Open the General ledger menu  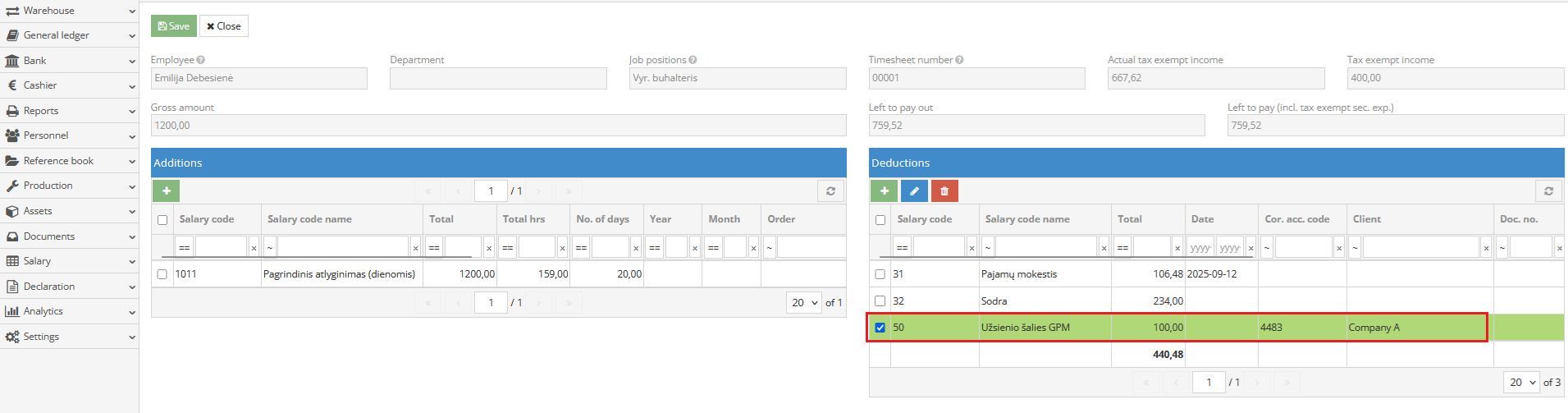click(69, 35)
